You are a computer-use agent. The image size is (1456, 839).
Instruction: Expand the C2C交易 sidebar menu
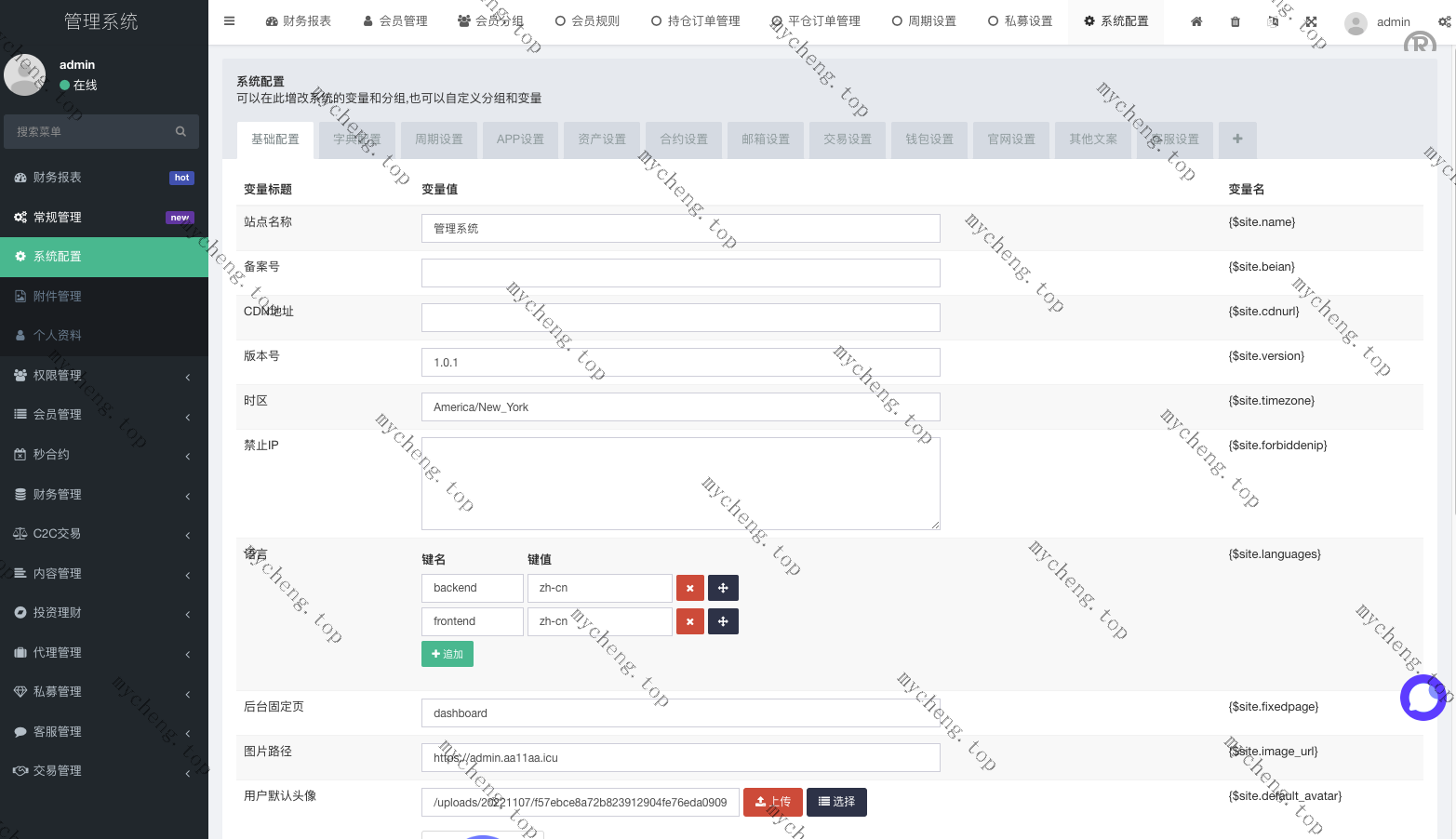pos(104,534)
